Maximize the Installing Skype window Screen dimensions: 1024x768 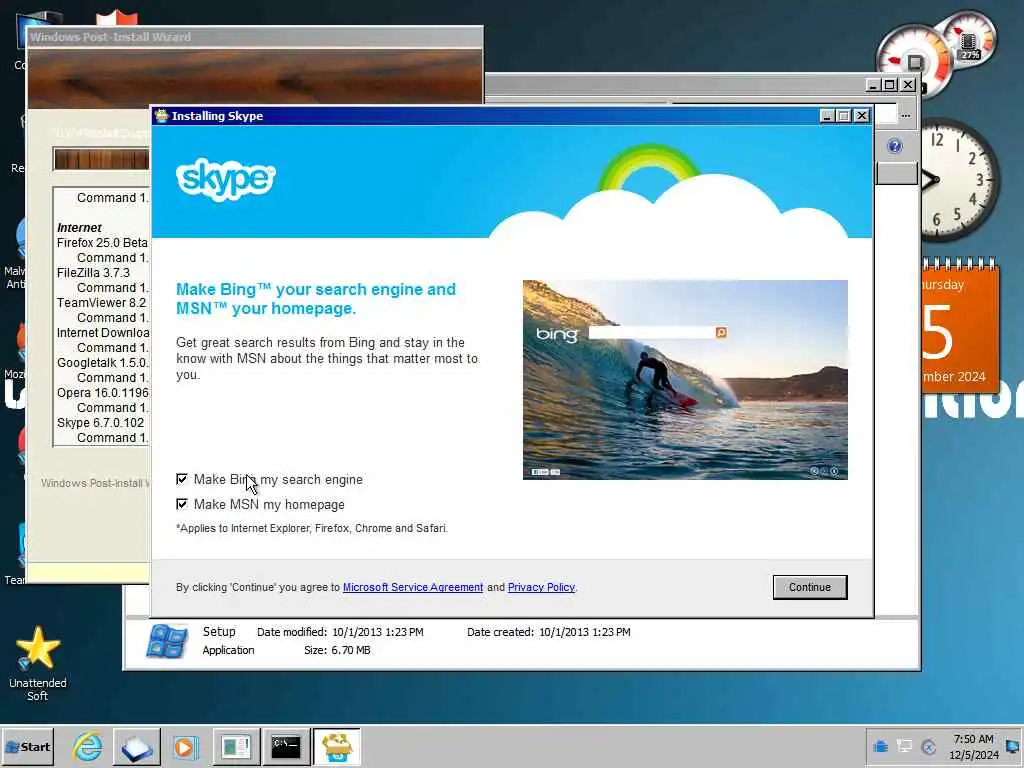pyautogui.click(x=844, y=116)
